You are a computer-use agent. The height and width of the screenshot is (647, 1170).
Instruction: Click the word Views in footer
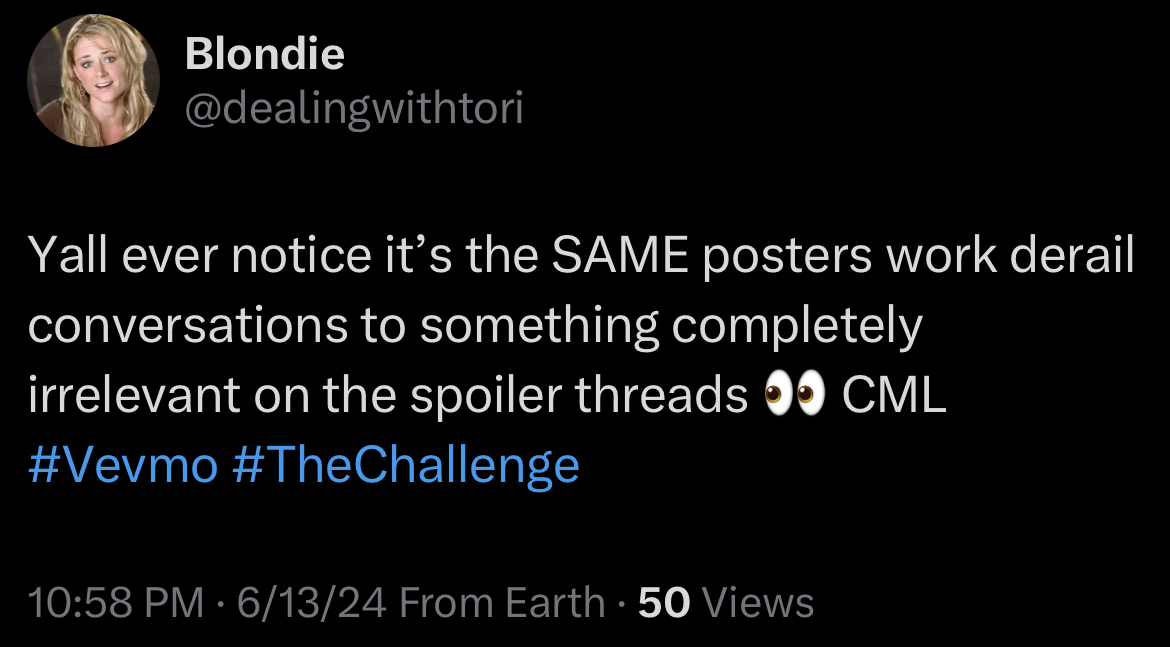click(x=758, y=602)
